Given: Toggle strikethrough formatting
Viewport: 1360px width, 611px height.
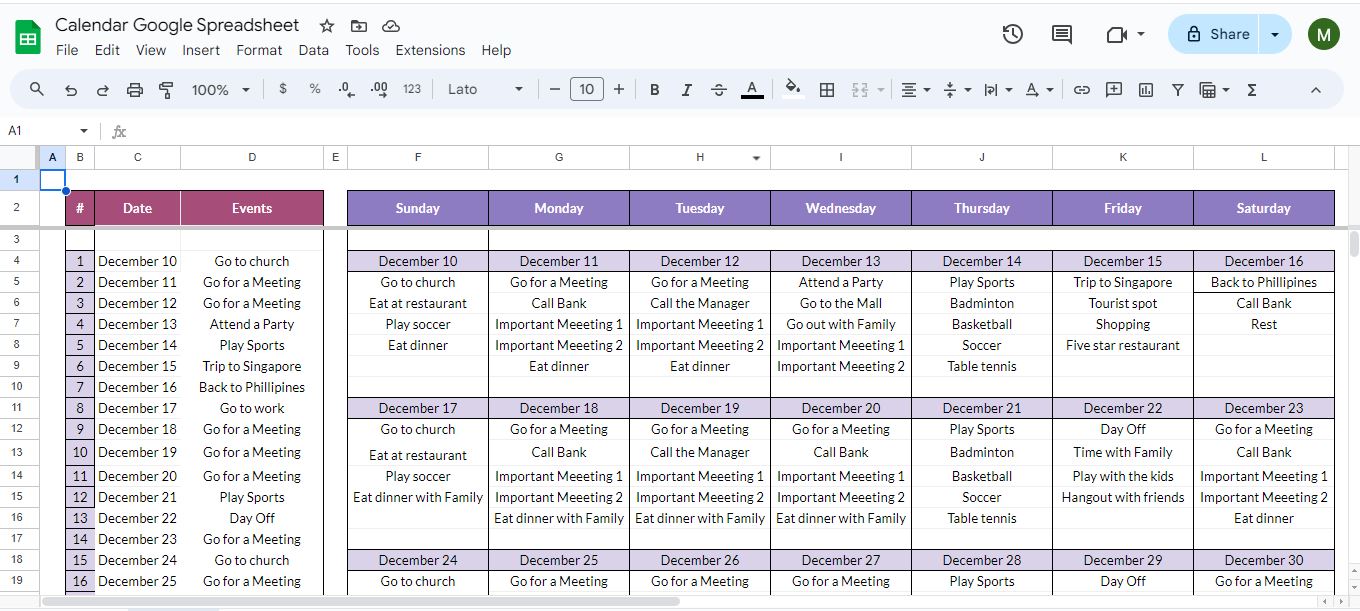Looking at the screenshot, I should coord(719,89).
